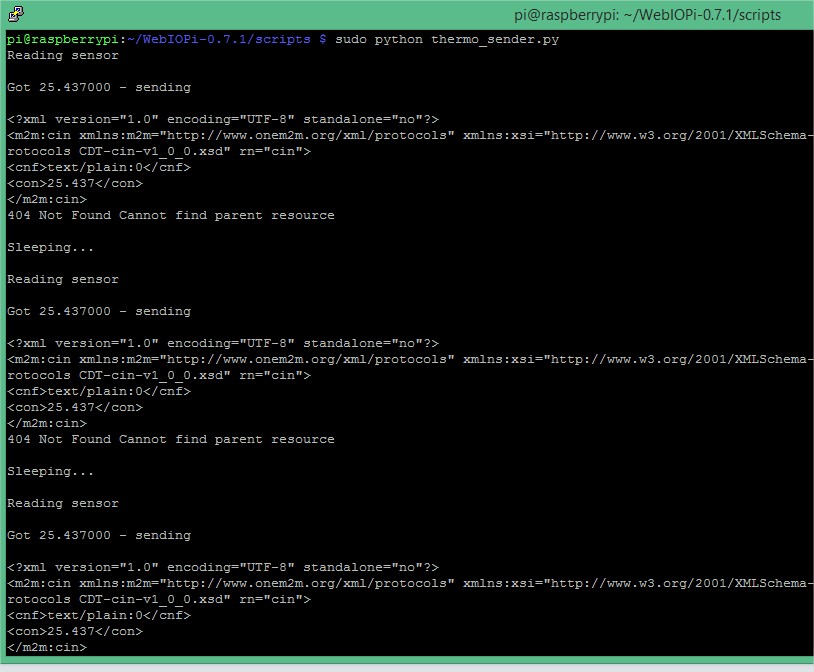Viewport: 814px width, 672px height.
Task: Click the blue '~/WebIOPi-0.7.1/scripts' prompt path
Action: point(219,39)
